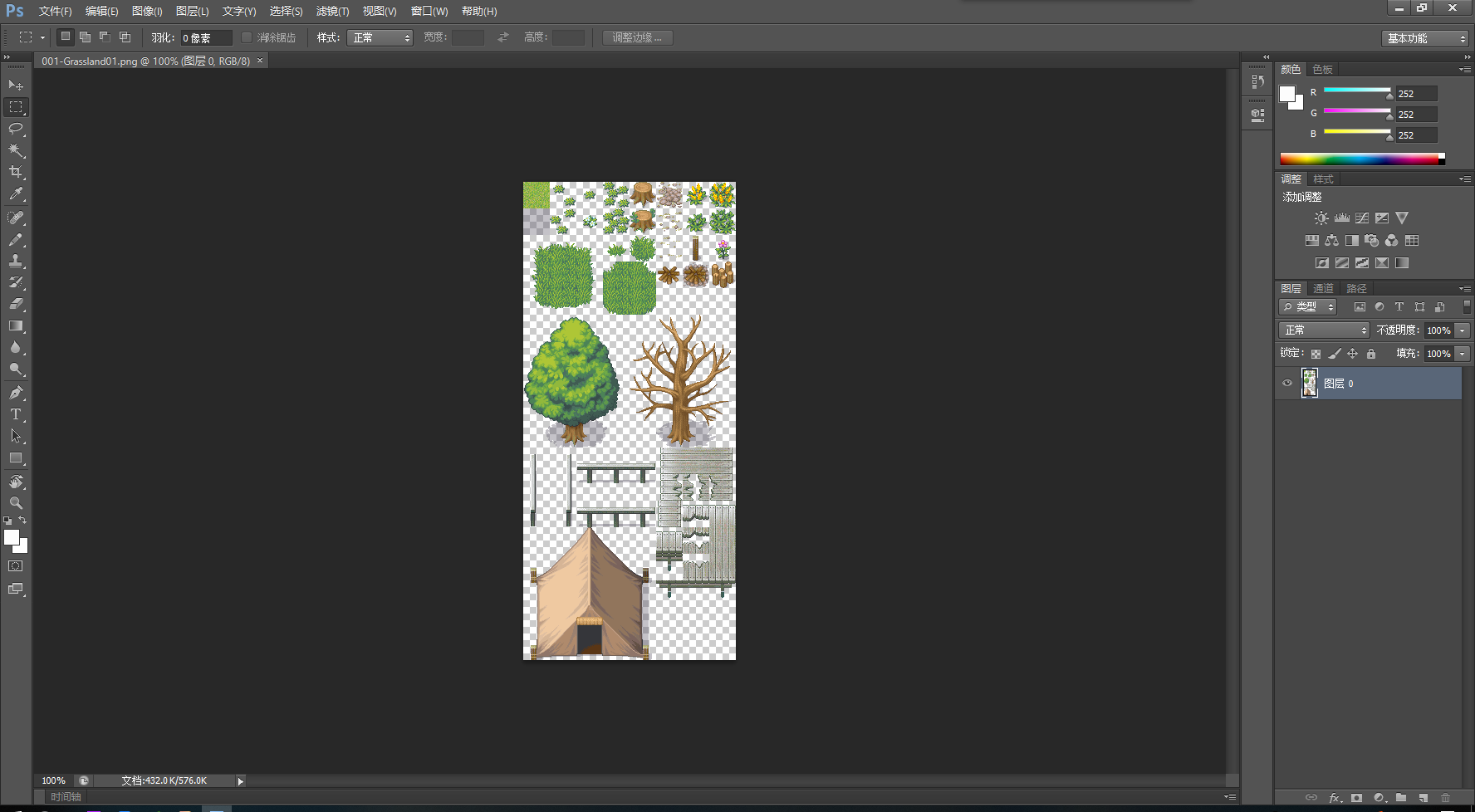The height and width of the screenshot is (812, 1475).
Task: Open the 文件(F) menu
Action: [x=56, y=12]
